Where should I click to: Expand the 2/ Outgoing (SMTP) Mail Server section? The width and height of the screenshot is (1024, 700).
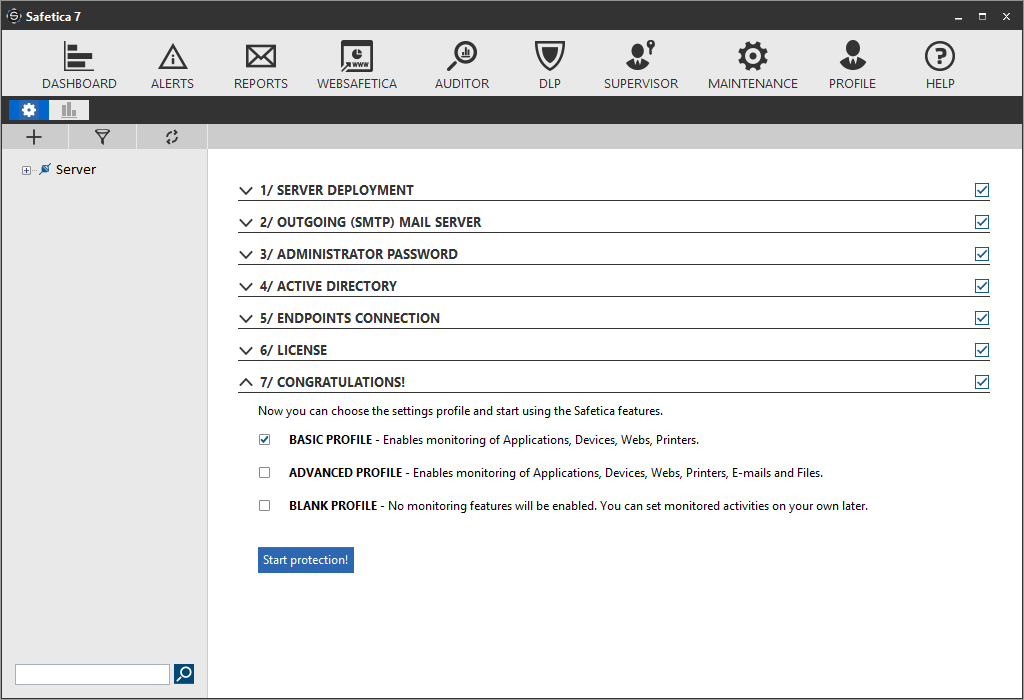[x=246, y=223]
